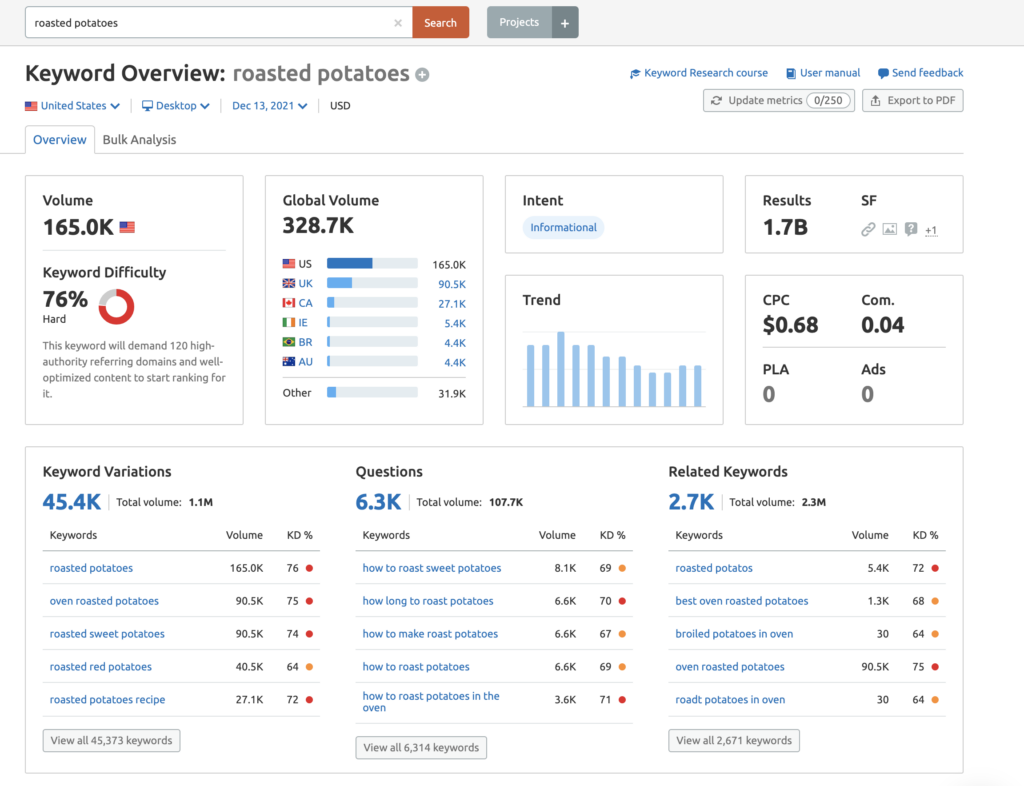Viewport: 1024px width, 786px height.
Task: Click the US flag next to Volume 165.0K
Action: [x=127, y=227]
